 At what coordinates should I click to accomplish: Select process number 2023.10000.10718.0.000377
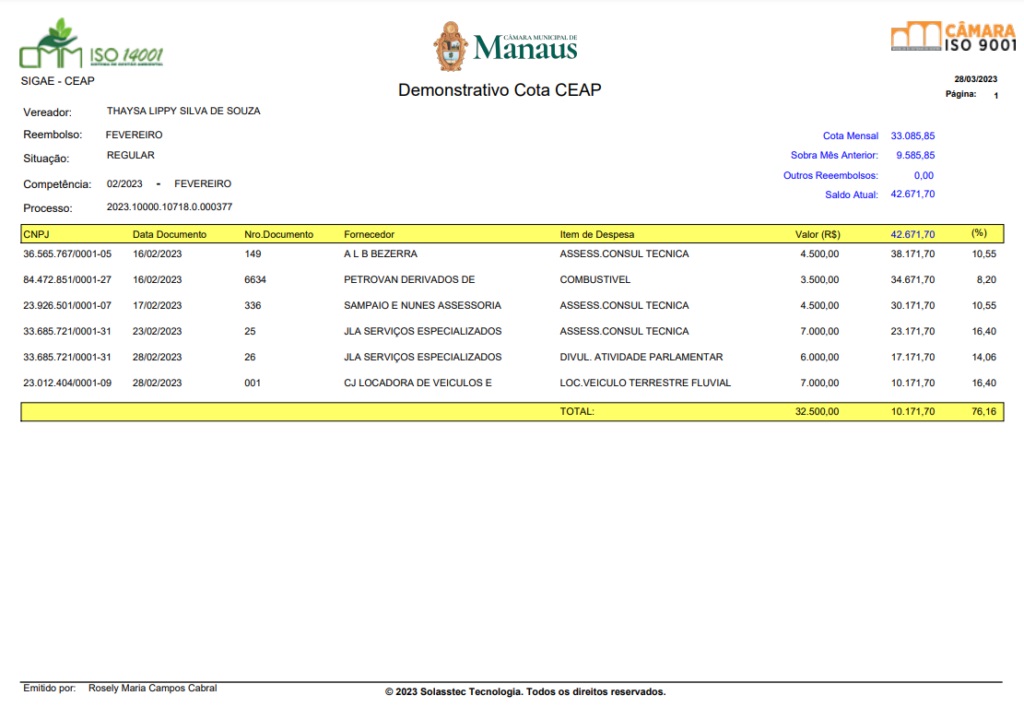pyautogui.click(x=169, y=207)
